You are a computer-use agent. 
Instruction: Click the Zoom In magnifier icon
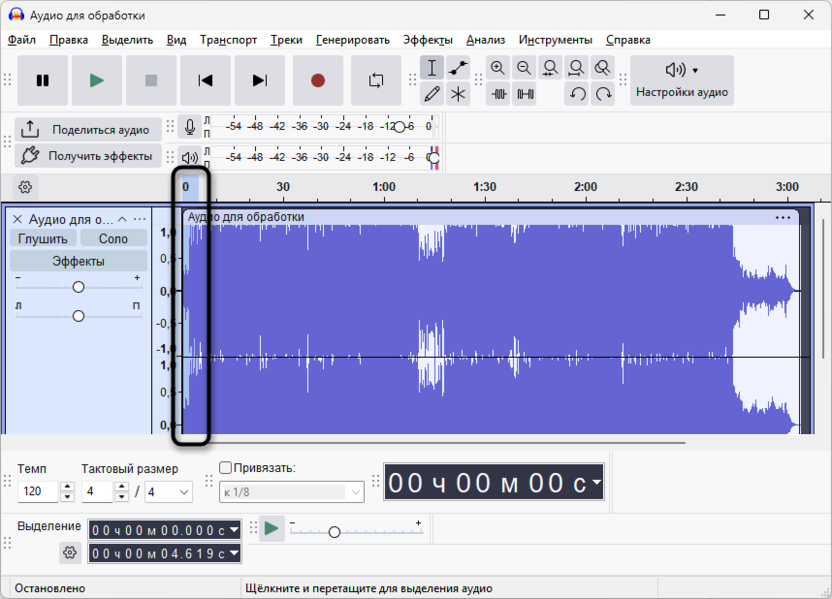point(498,68)
